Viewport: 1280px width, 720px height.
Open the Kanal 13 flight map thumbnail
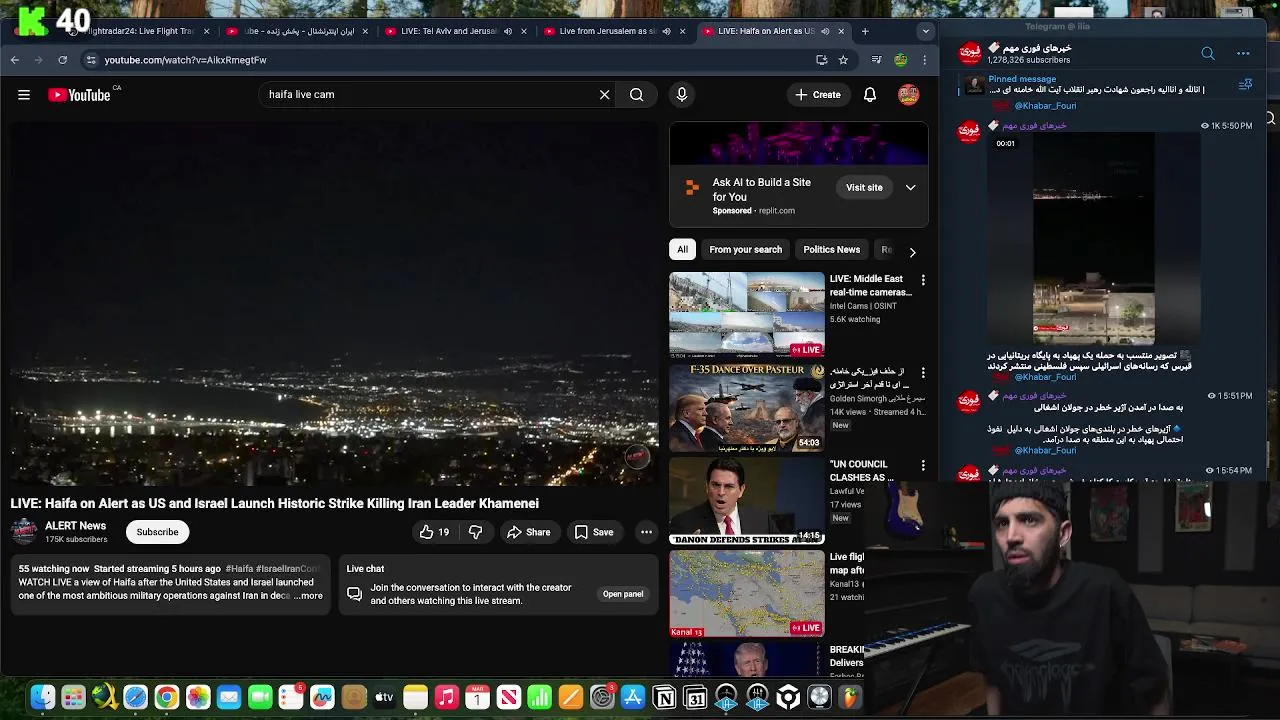click(x=746, y=594)
